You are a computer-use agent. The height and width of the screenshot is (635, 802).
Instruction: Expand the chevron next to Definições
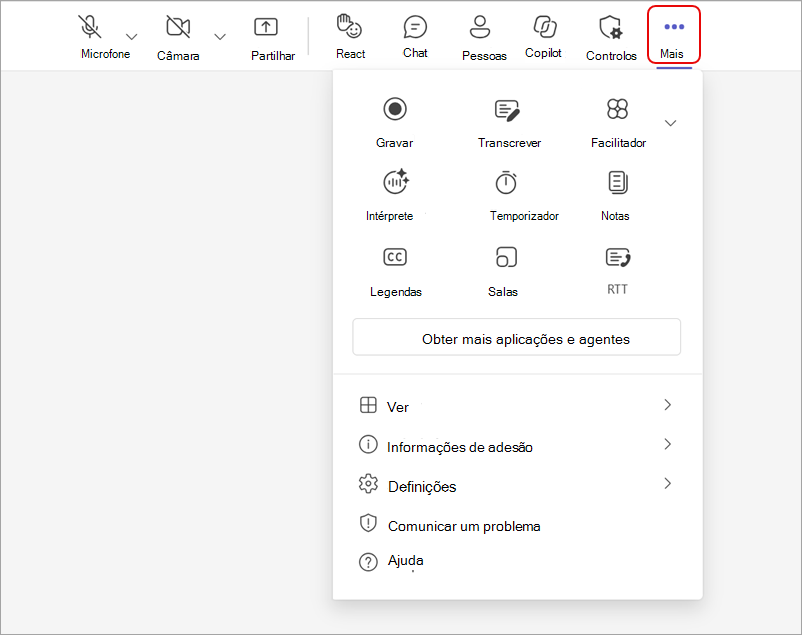[667, 484]
